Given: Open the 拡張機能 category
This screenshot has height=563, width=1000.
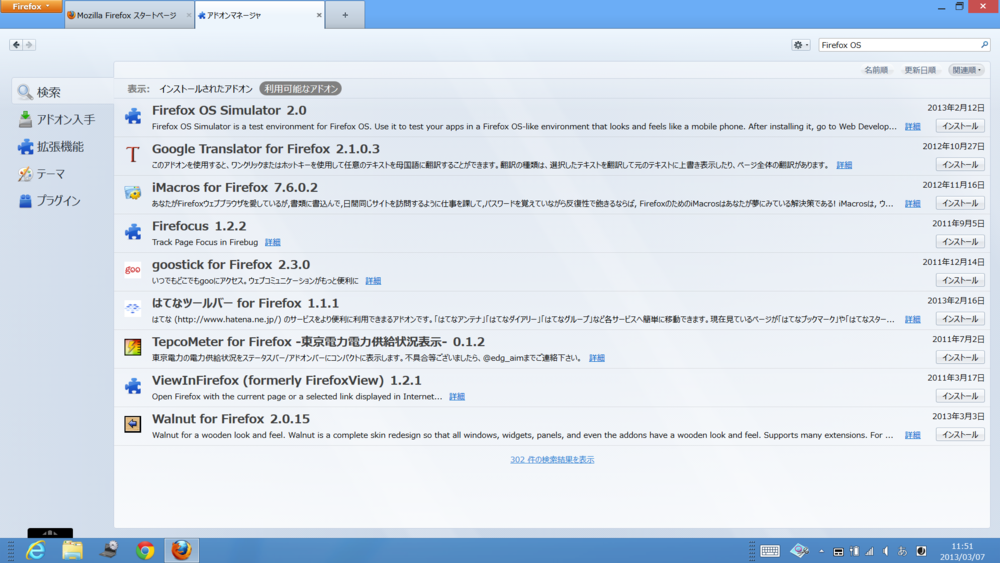Looking at the screenshot, I should pos(62,147).
